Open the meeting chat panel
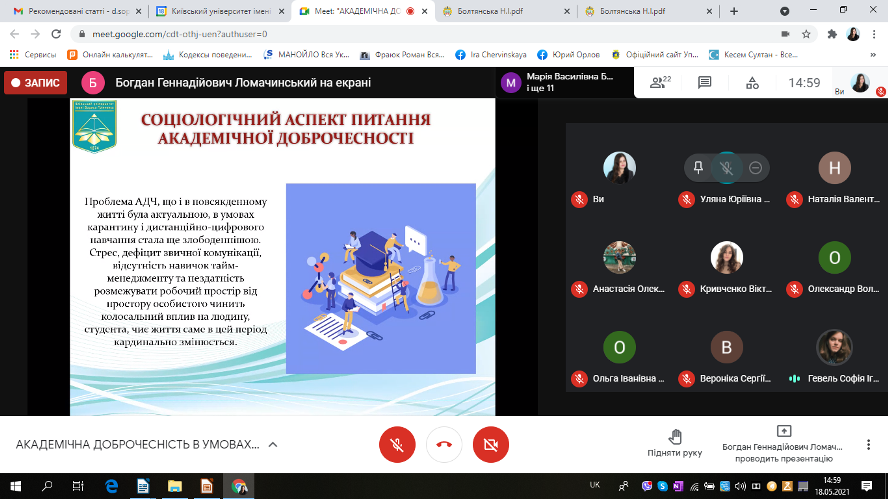The height and width of the screenshot is (499, 888). coord(705,83)
